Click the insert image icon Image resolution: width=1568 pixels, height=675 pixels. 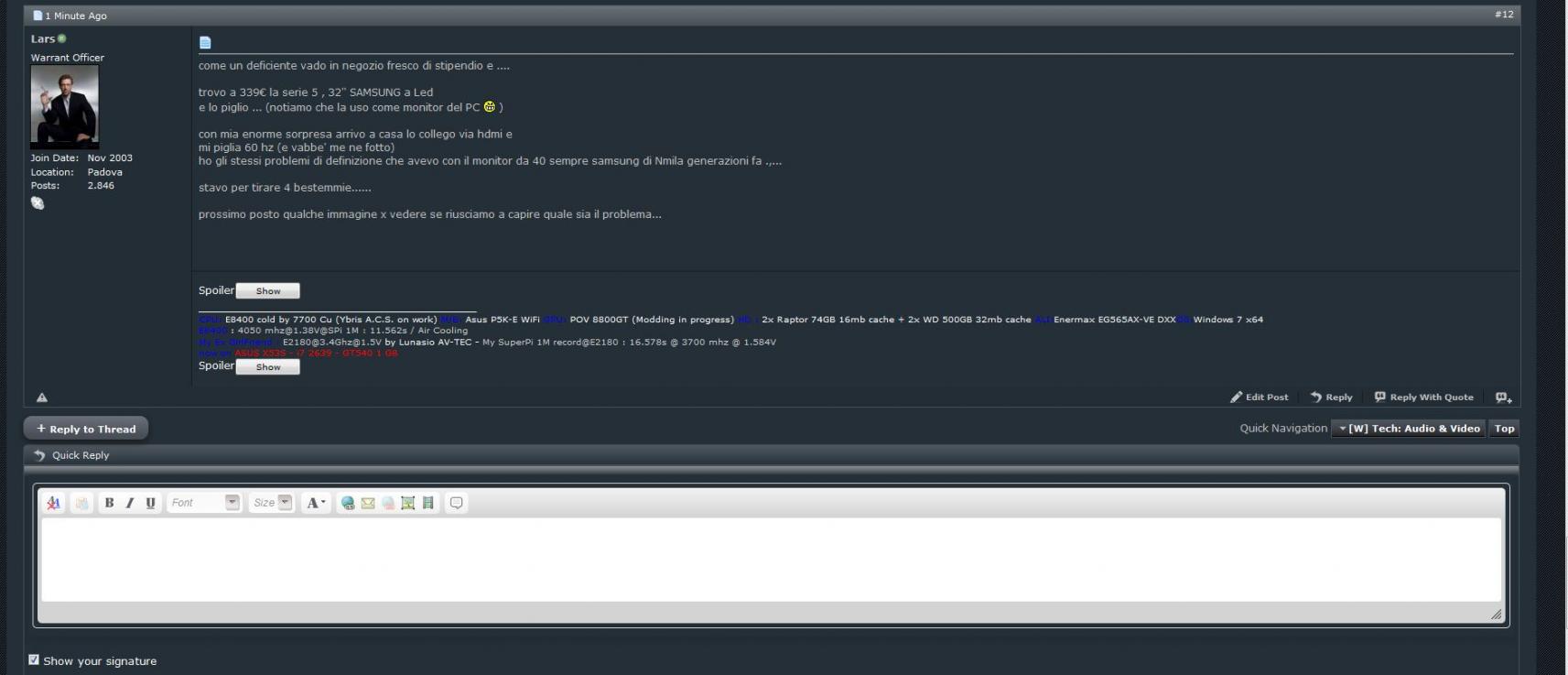(408, 503)
